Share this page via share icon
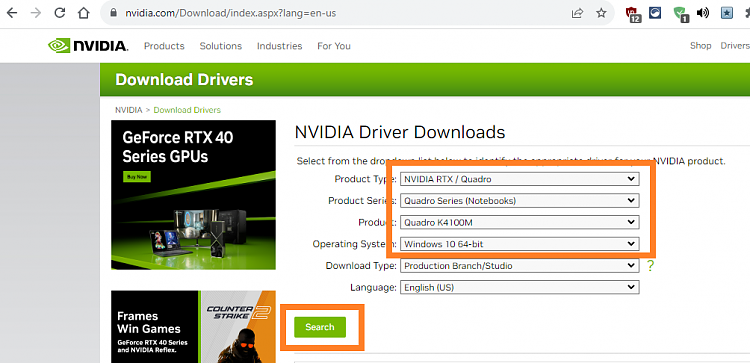The image size is (750, 363). tap(577, 13)
